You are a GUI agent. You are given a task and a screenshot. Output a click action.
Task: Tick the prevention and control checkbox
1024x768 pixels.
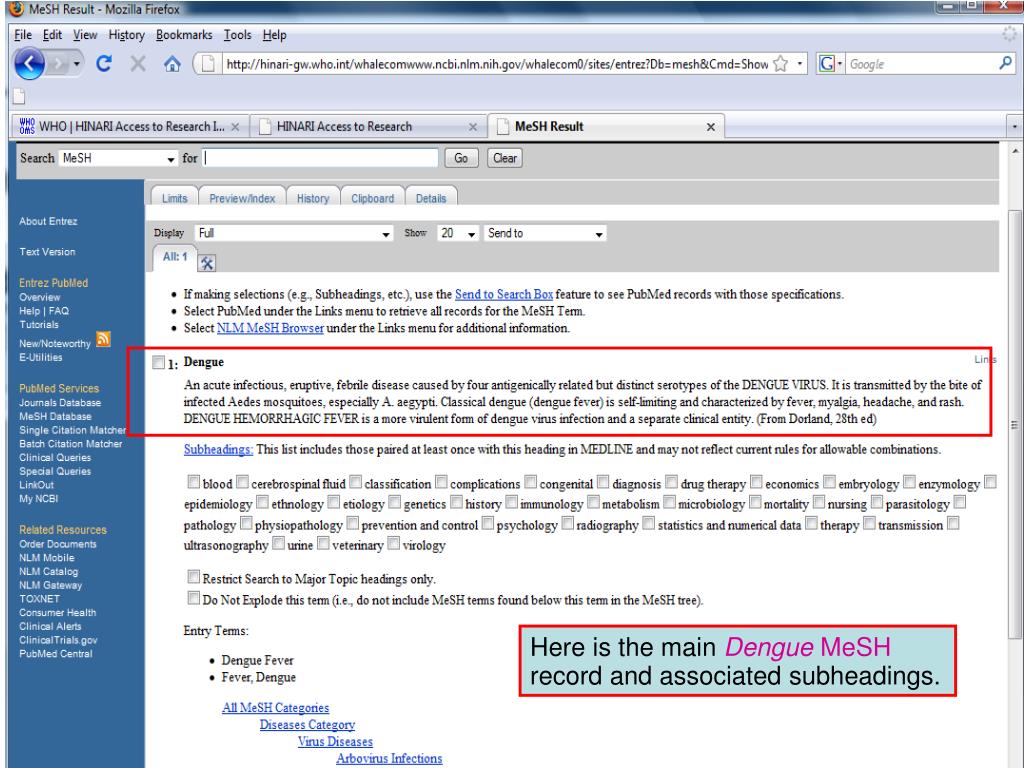(353, 523)
